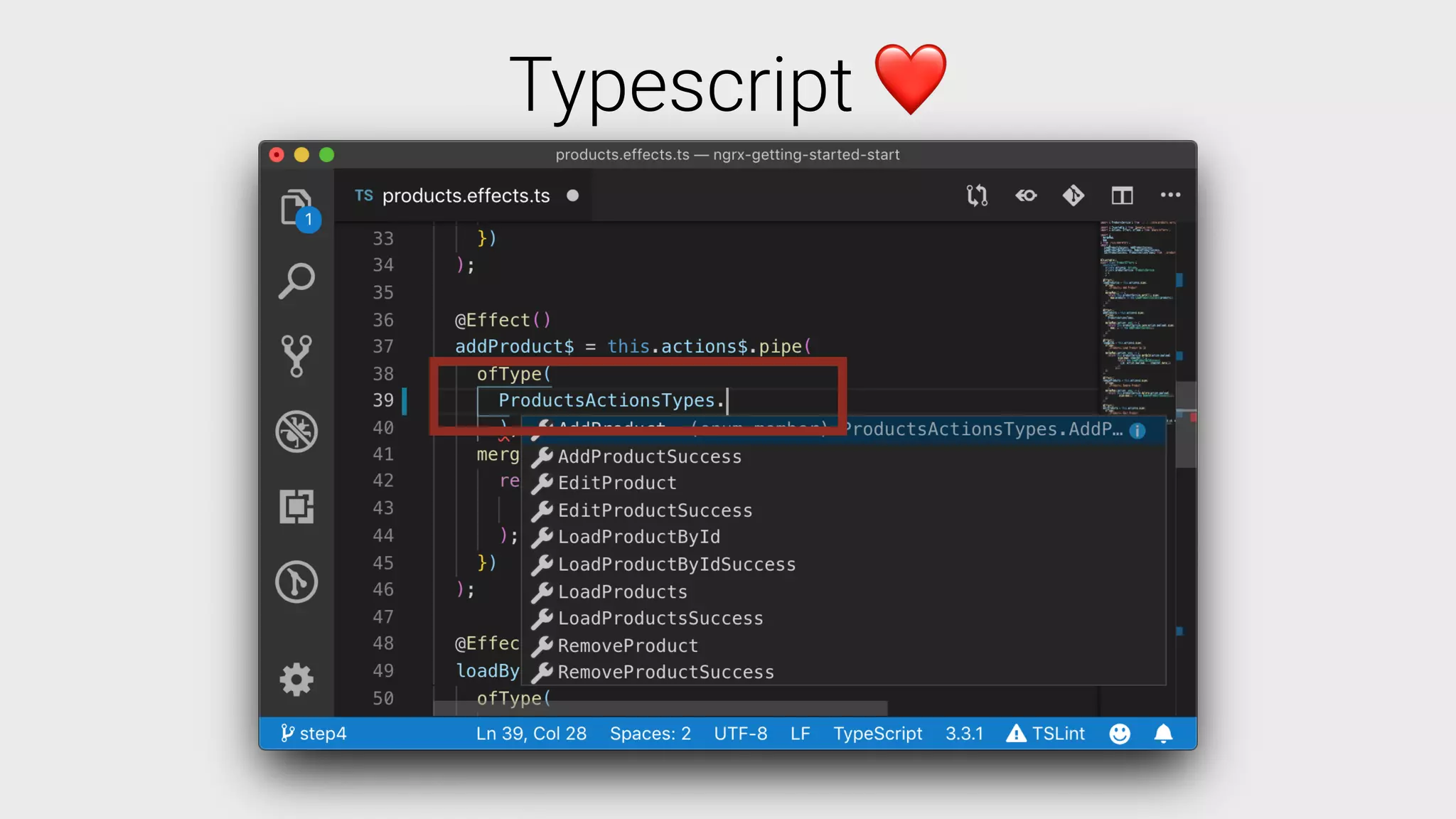Pick LoadProductByIdSuccess from suggestions
Viewport: 1456px width, 819px height.
[x=844, y=564]
